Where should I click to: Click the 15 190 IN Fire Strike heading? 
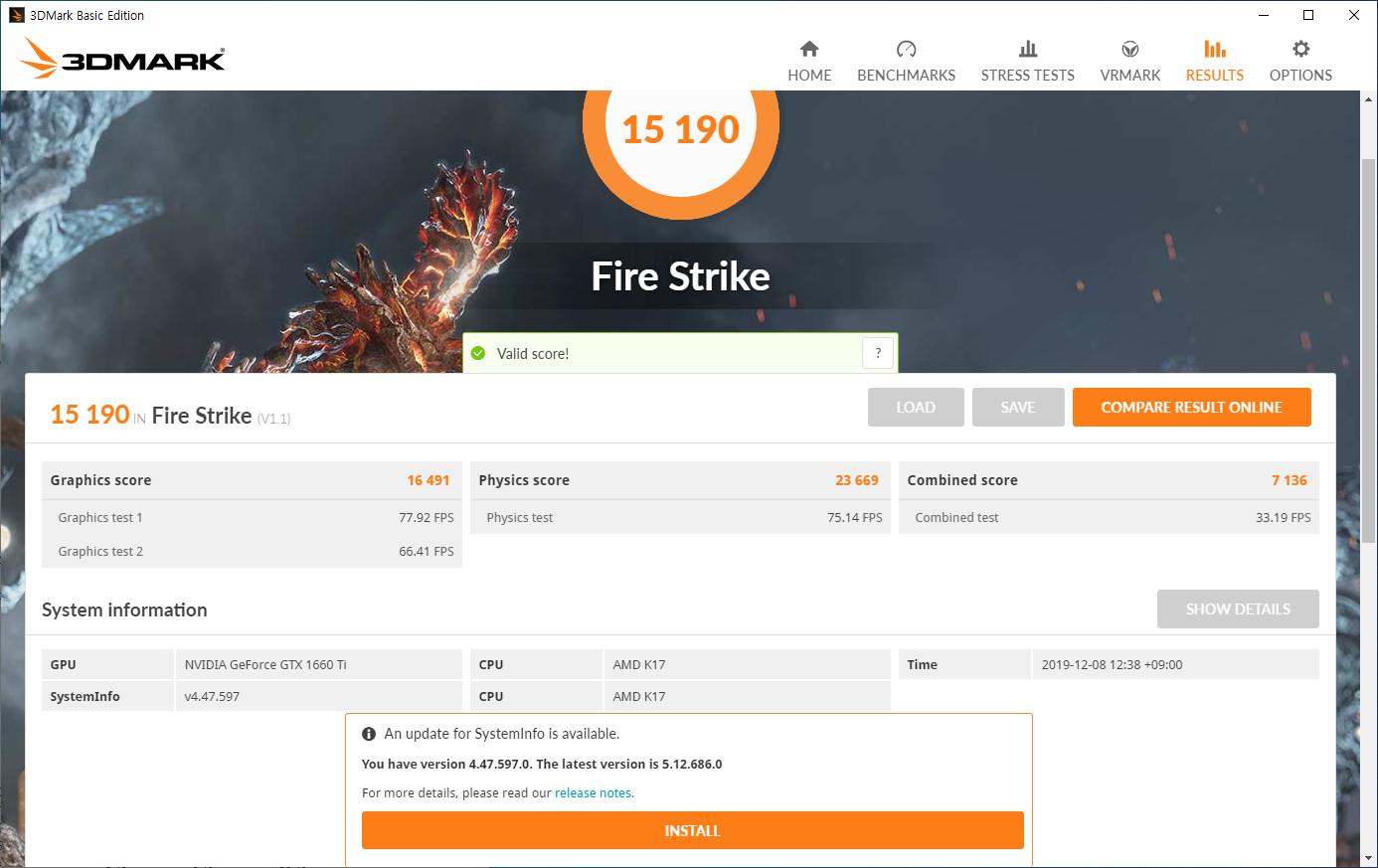pos(170,415)
